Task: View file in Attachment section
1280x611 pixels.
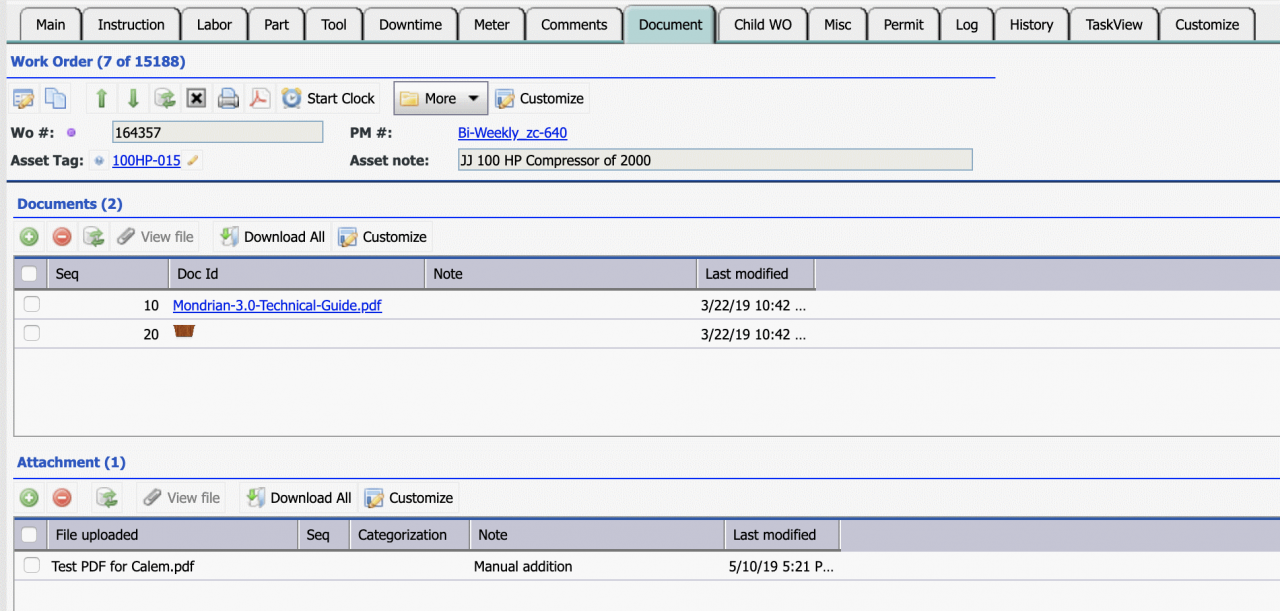Action: tap(181, 498)
